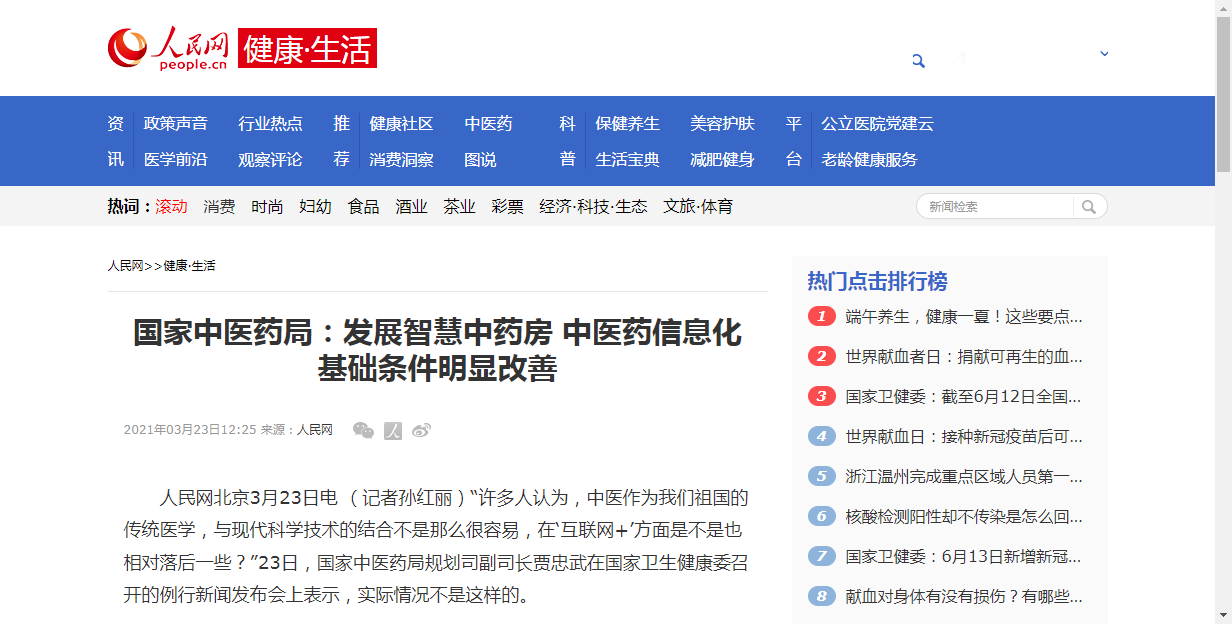Viewport: 1232px width, 624px height.
Task: Share article via WeChat icon
Action: click(363, 430)
